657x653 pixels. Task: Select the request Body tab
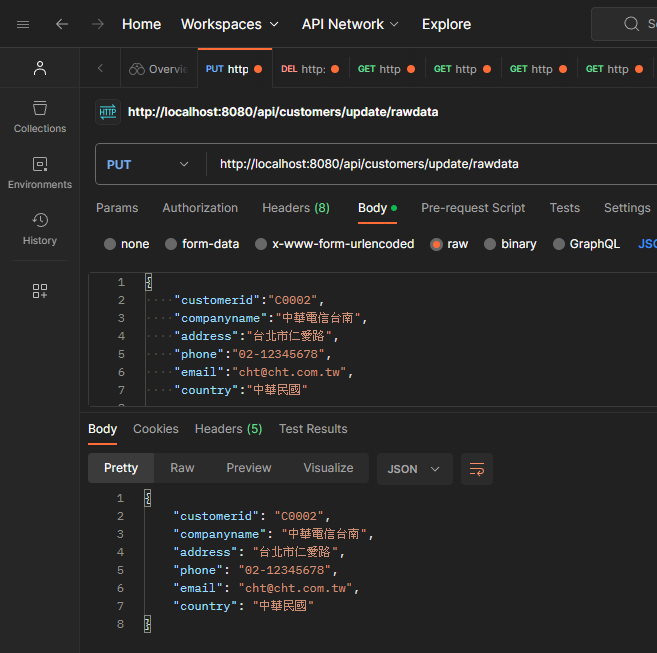pyautogui.click(x=377, y=208)
